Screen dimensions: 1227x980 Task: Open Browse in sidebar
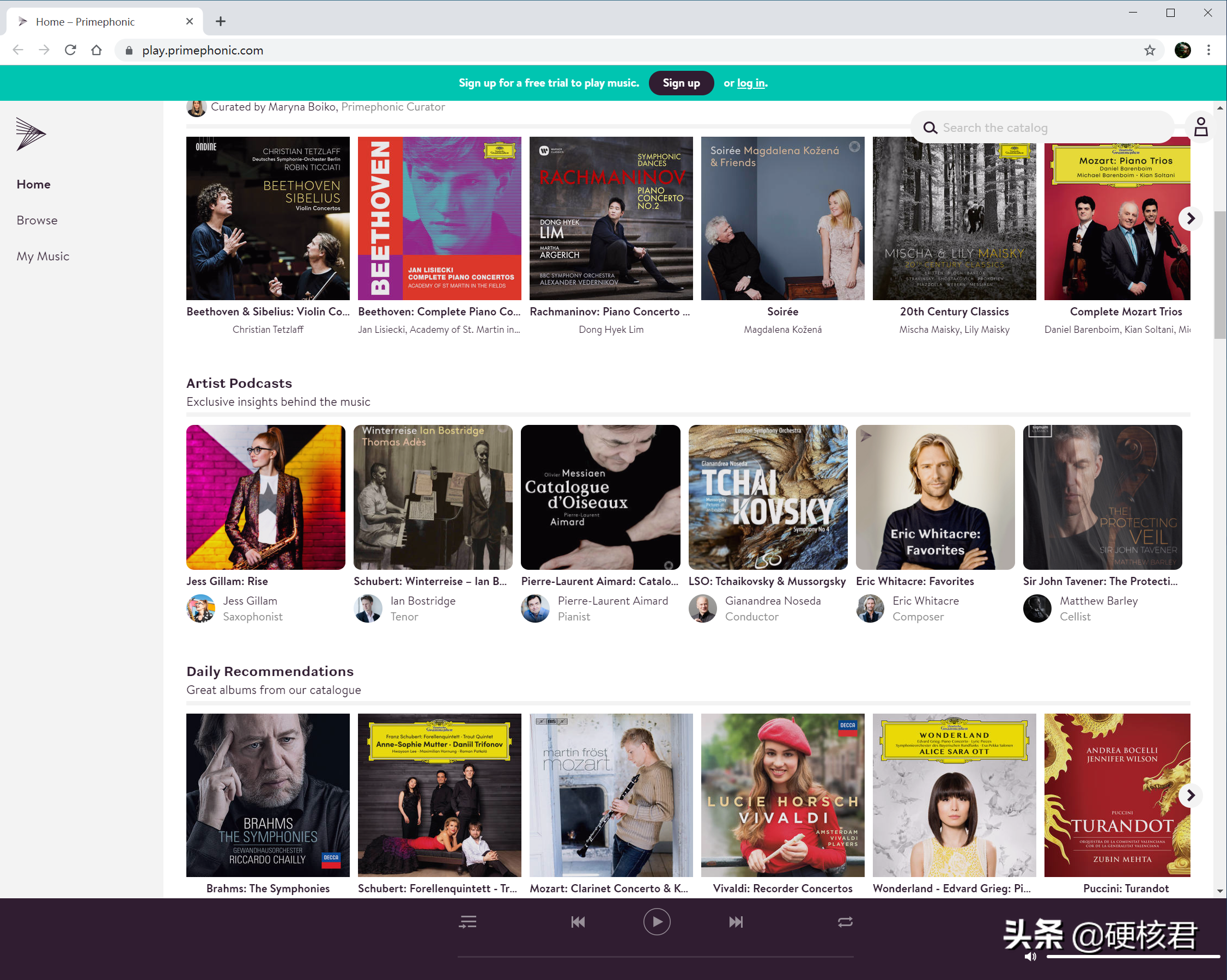(37, 220)
